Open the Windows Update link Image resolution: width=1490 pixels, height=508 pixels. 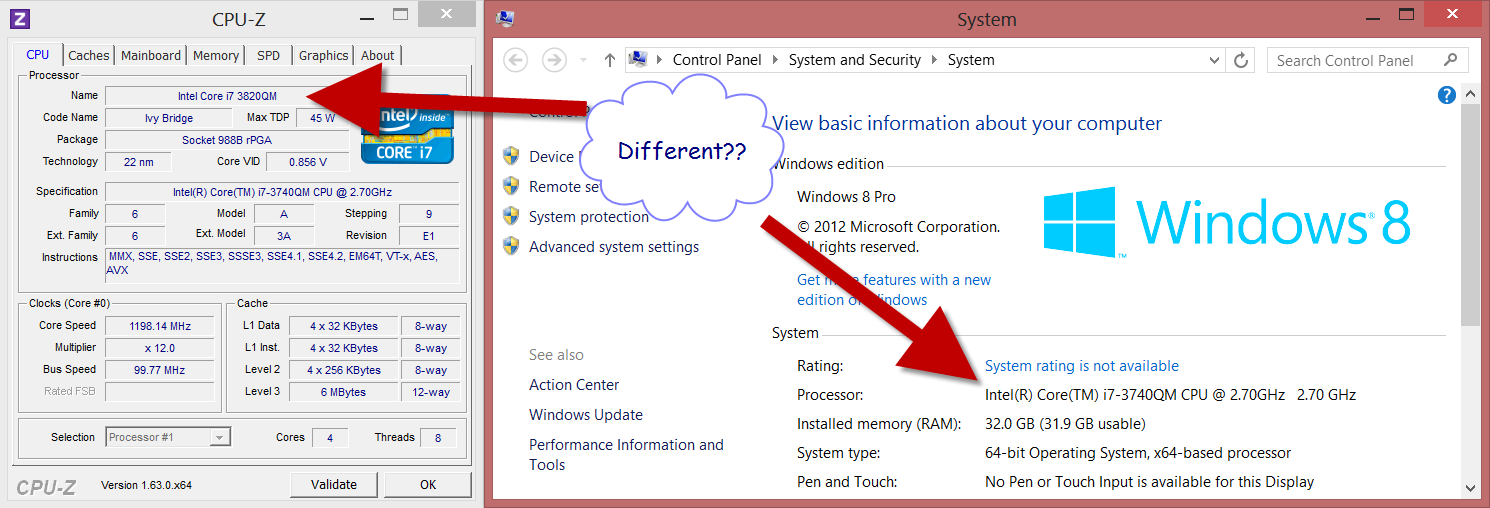click(x=586, y=415)
